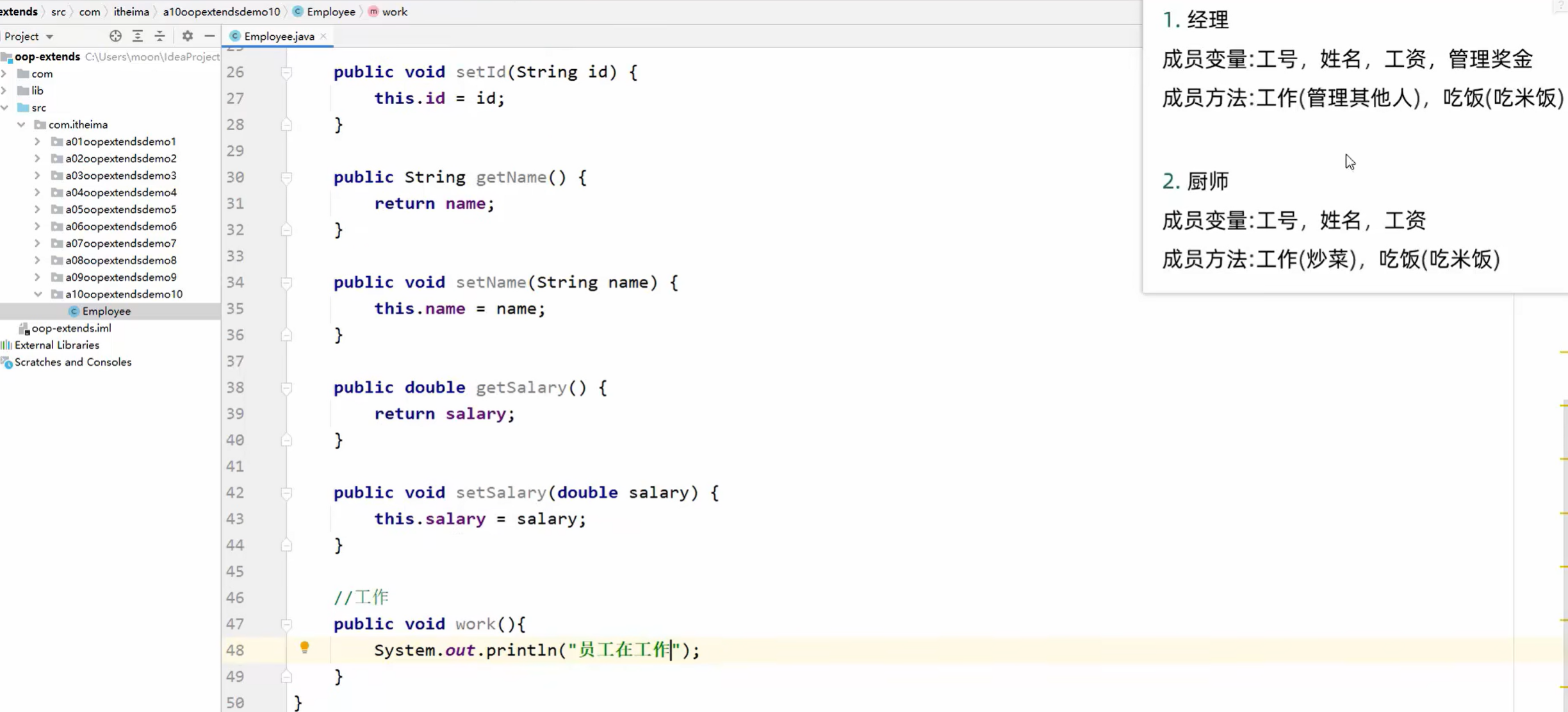The width and height of the screenshot is (1568, 712).
Task: Collapse the getName method via gutter fold arrow
Action: pos(286,177)
